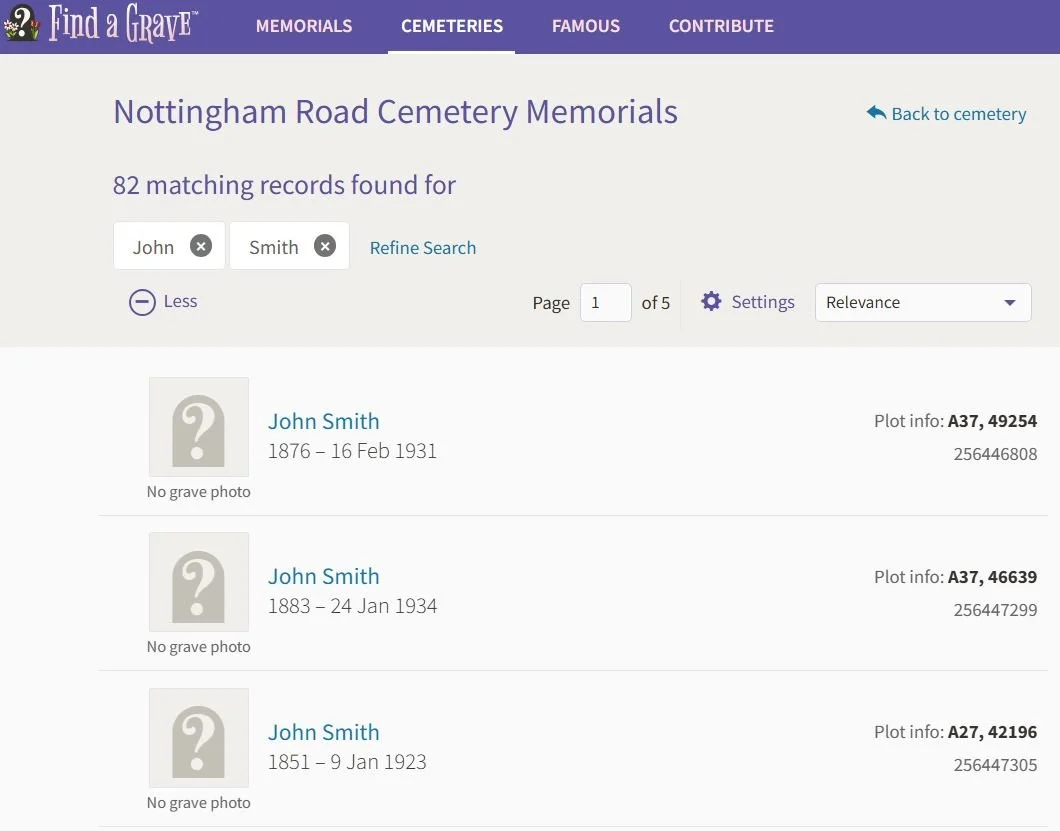Click the Settings label
1060x831 pixels.
(763, 302)
